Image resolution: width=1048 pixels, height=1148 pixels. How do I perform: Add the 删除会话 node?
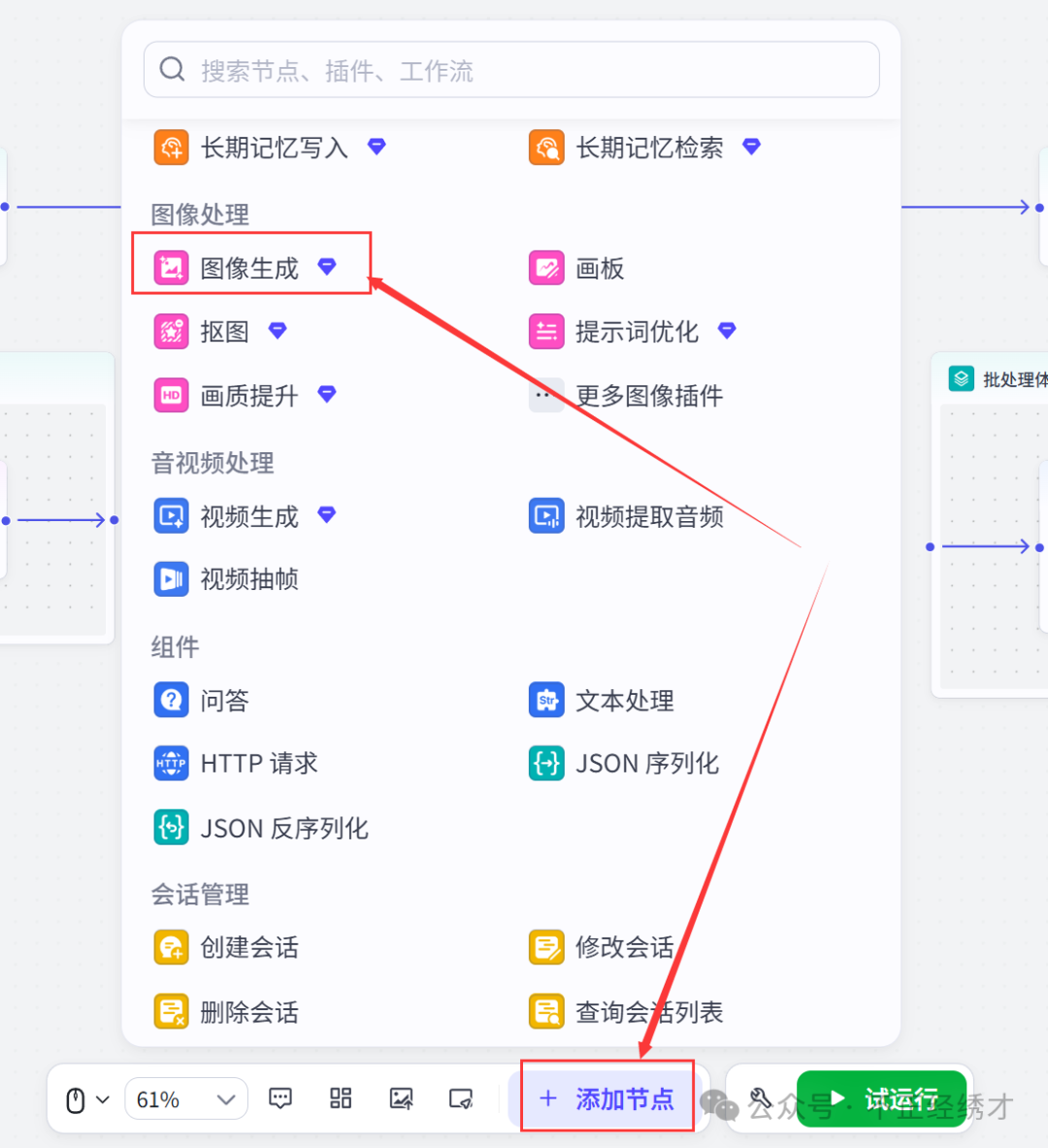click(225, 1012)
